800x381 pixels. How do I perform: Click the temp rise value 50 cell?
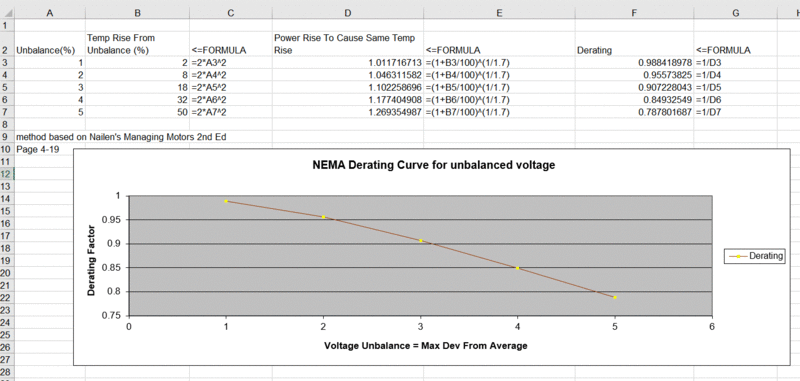[137, 112]
